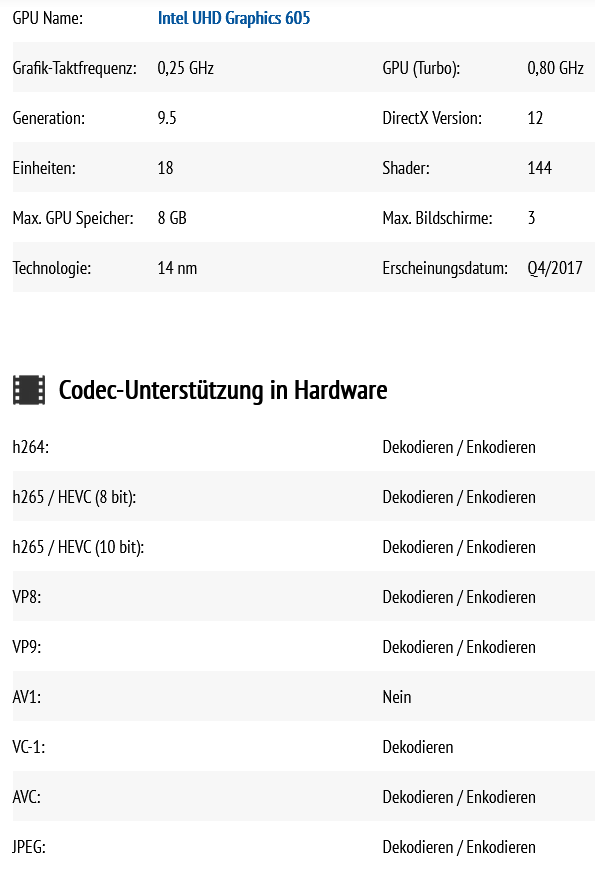Screen dimensions: 595x873
Task: Click the Codec-Unterstützung in Hardware heading
Action: [x=223, y=390]
